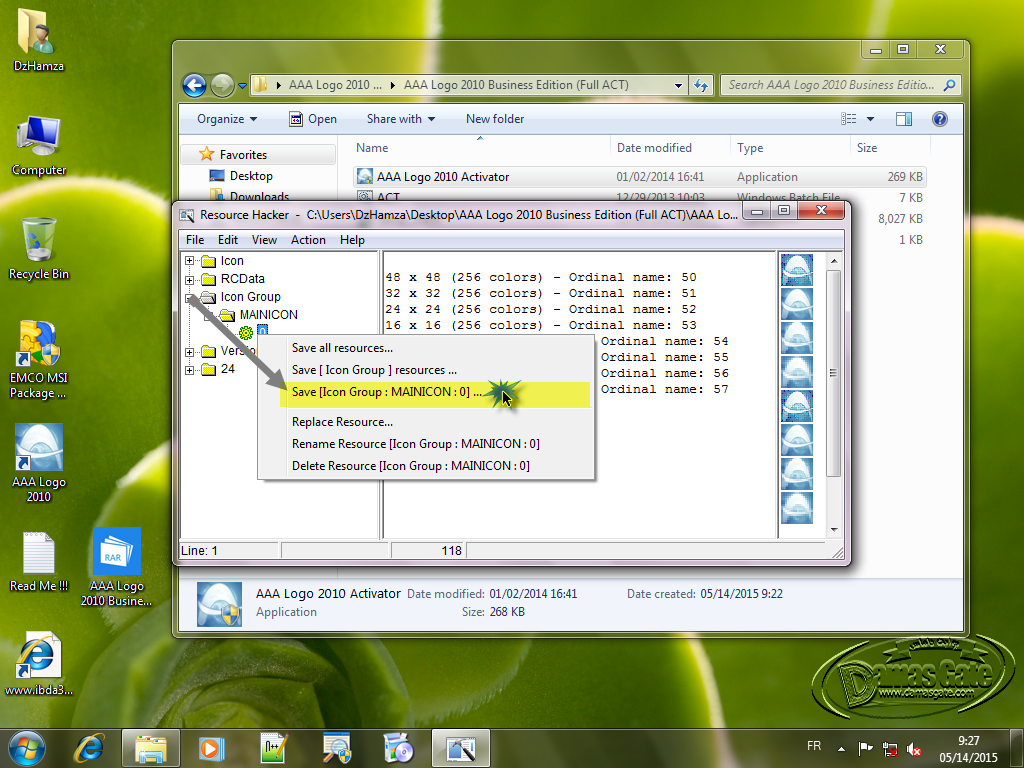Click New folder in Explorer toolbar
The width and height of the screenshot is (1024, 768).
[x=495, y=119]
